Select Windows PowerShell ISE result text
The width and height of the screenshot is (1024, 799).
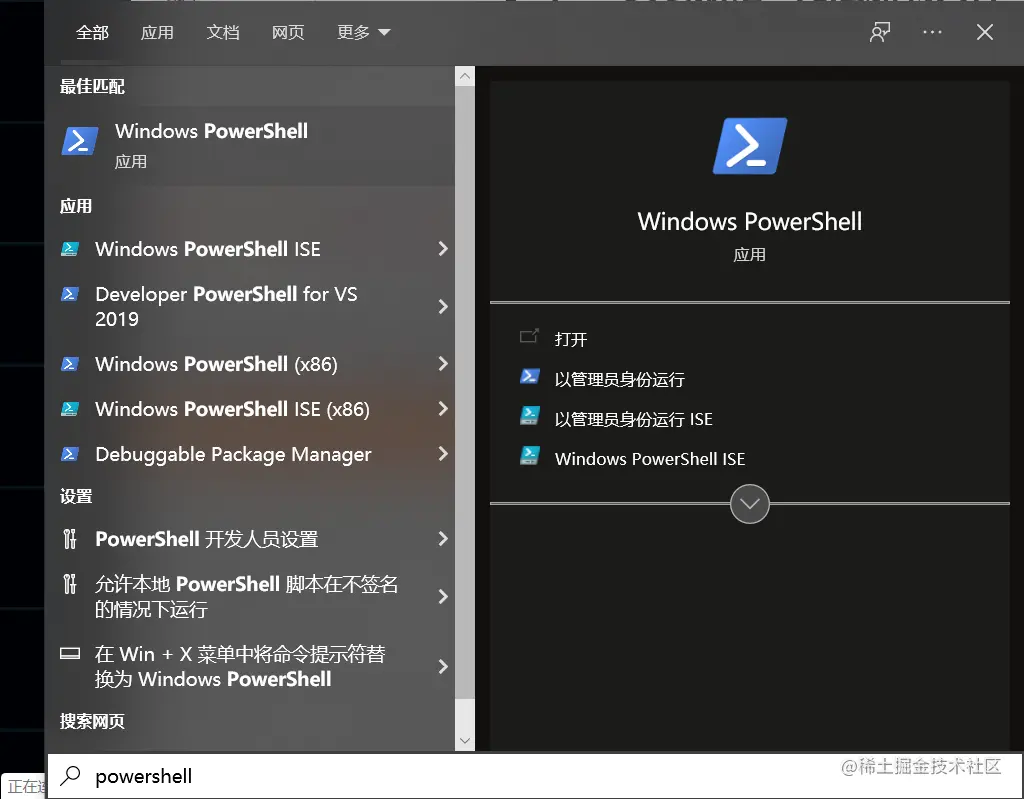click(x=208, y=249)
